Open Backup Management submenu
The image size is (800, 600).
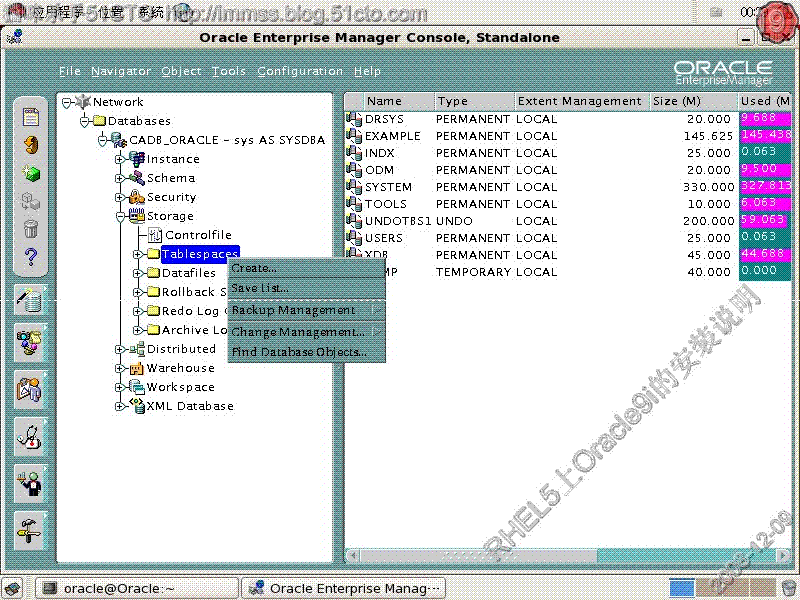(x=306, y=310)
